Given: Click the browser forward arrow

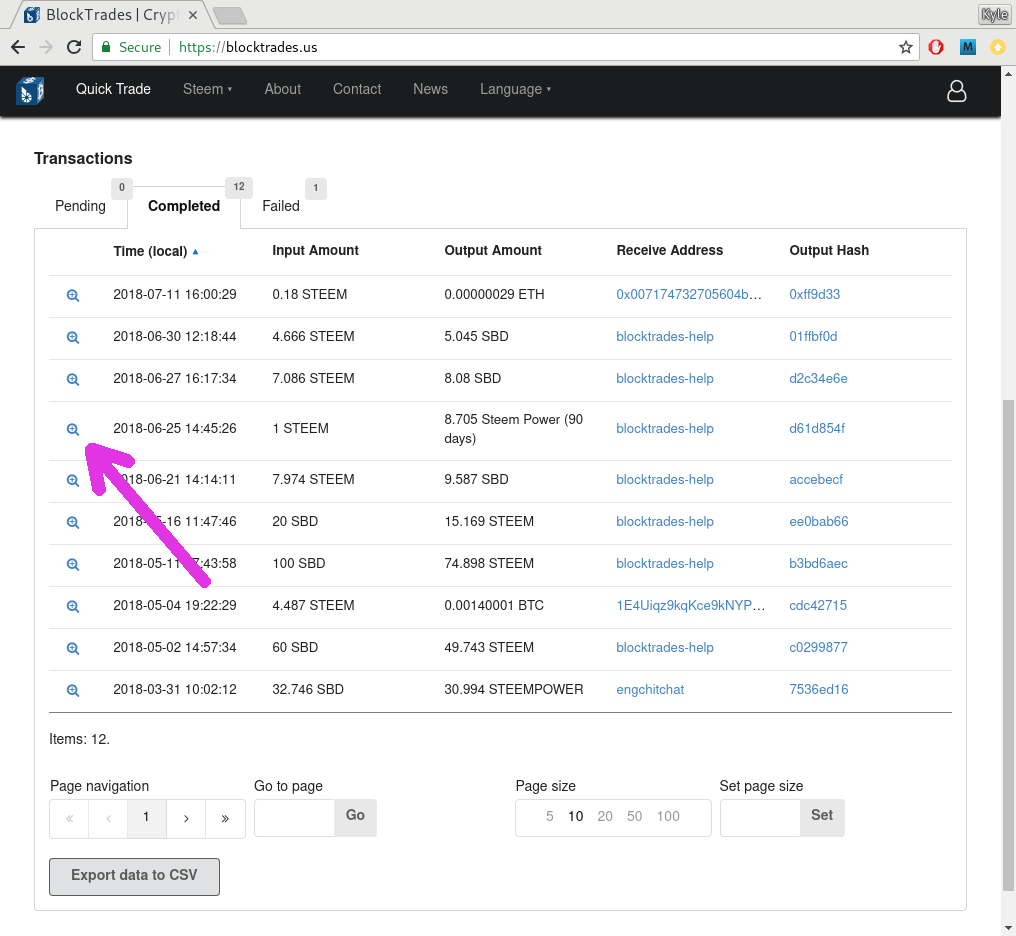Looking at the screenshot, I should (46, 47).
